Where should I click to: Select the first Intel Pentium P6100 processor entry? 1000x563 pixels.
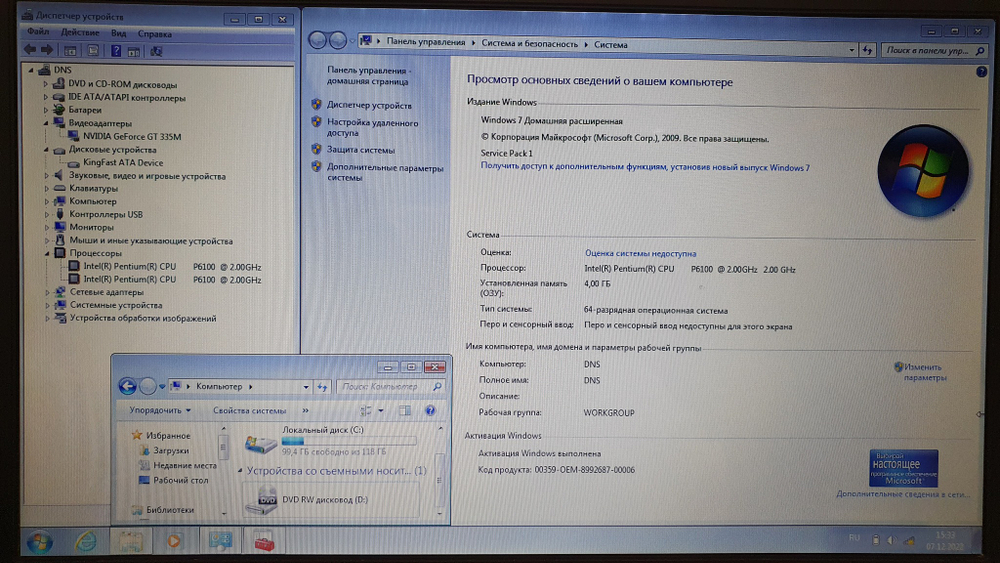point(172,267)
